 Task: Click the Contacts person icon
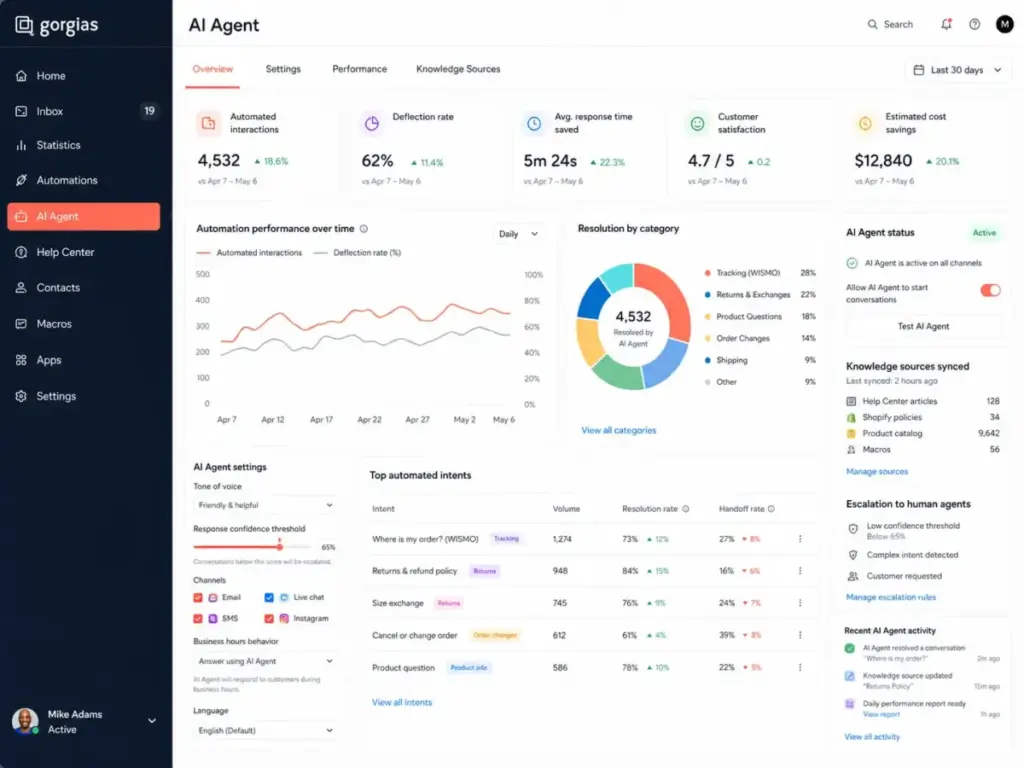[22, 287]
